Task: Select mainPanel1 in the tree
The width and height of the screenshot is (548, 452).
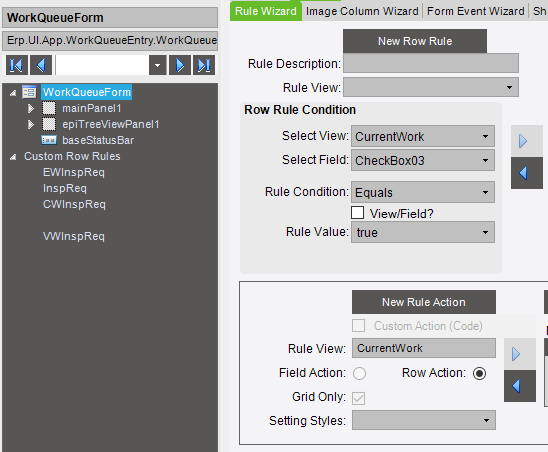Action: [92, 108]
